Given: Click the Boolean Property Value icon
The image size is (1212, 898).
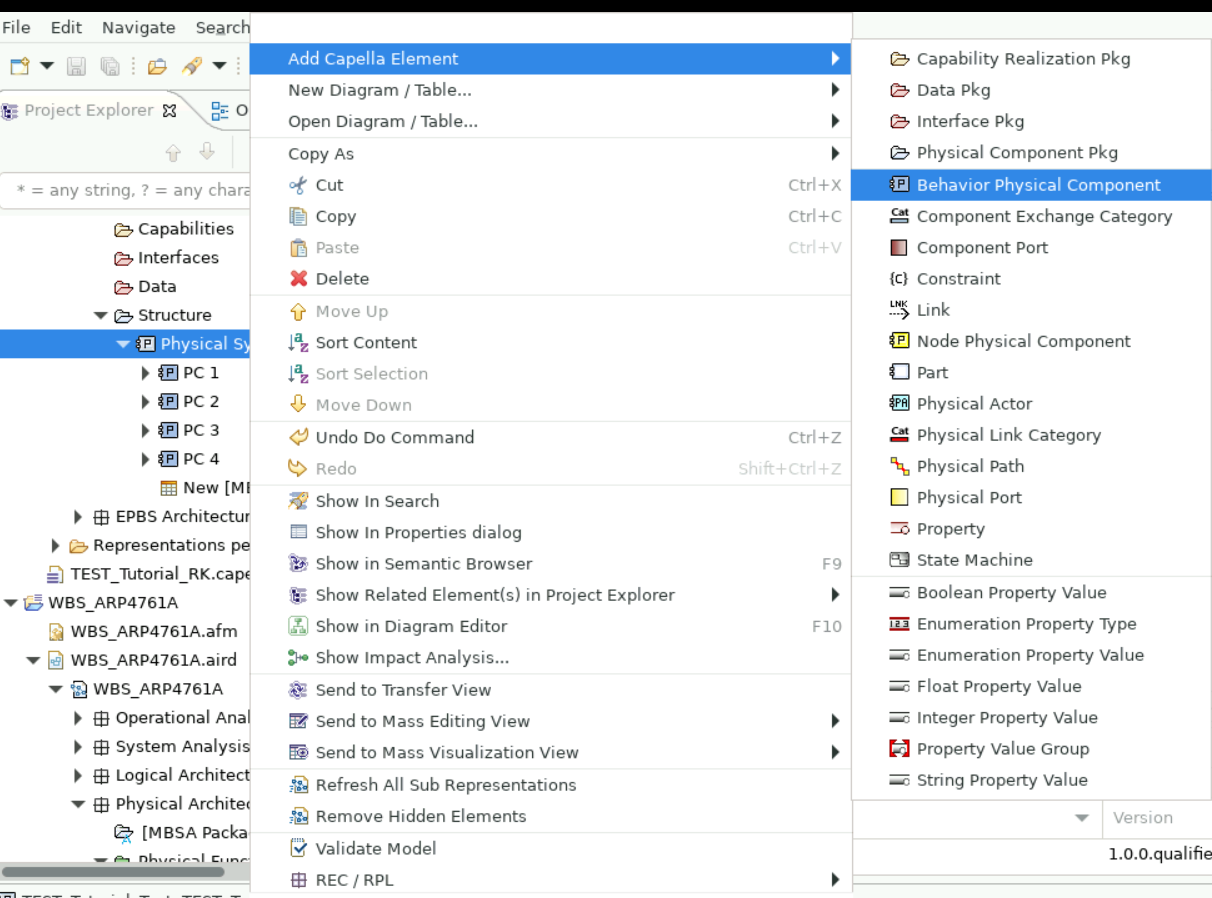Looking at the screenshot, I should pos(899,593).
